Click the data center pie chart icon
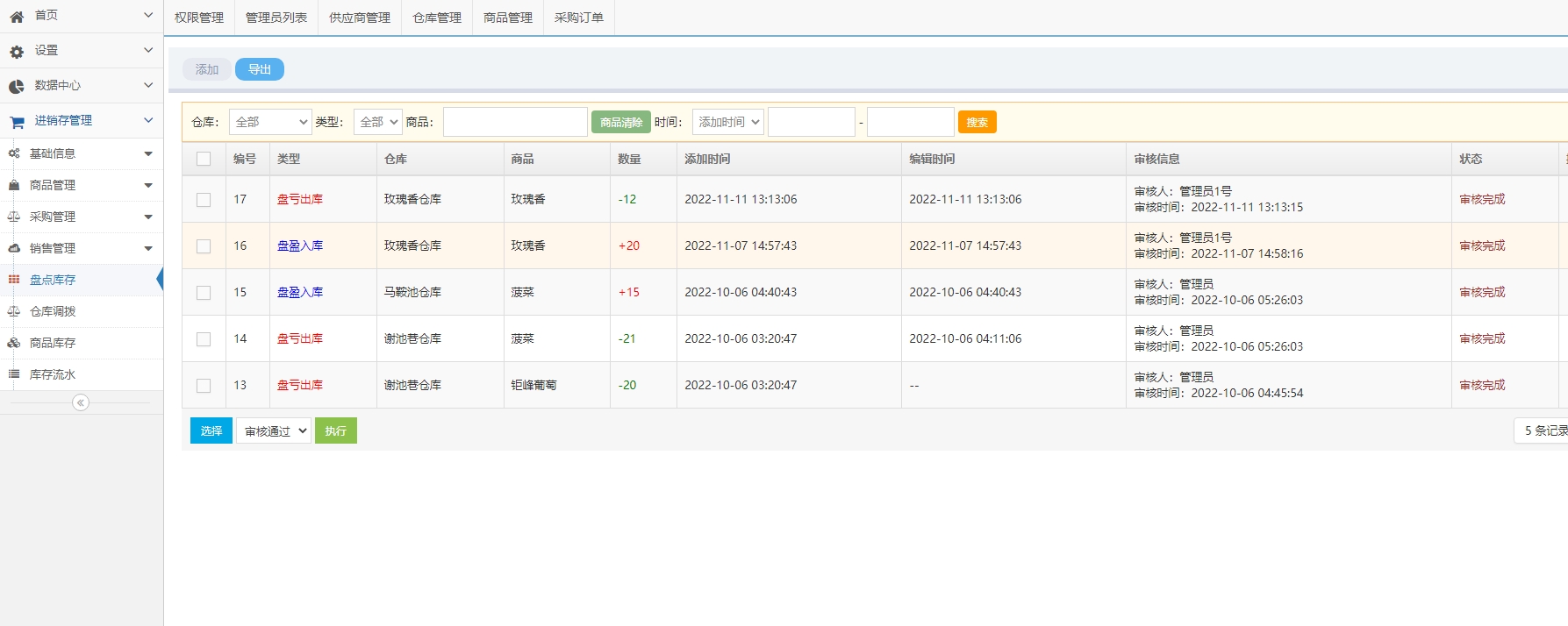The image size is (1568, 626). click(x=17, y=86)
